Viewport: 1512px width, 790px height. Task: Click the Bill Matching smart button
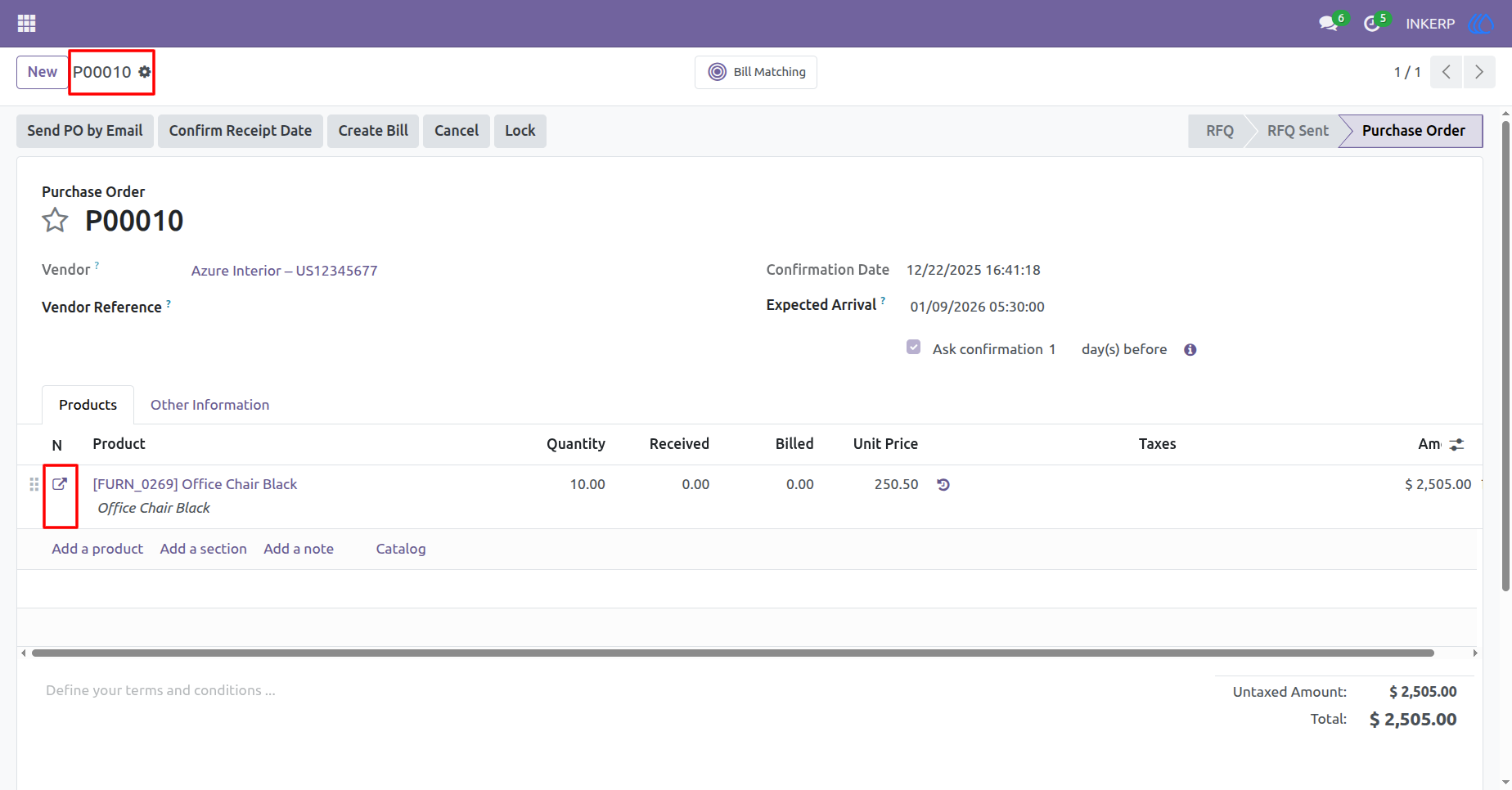click(x=756, y=72)
